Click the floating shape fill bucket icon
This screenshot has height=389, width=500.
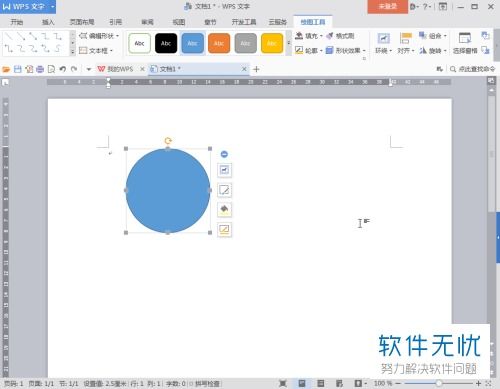(x=224, y=210)
